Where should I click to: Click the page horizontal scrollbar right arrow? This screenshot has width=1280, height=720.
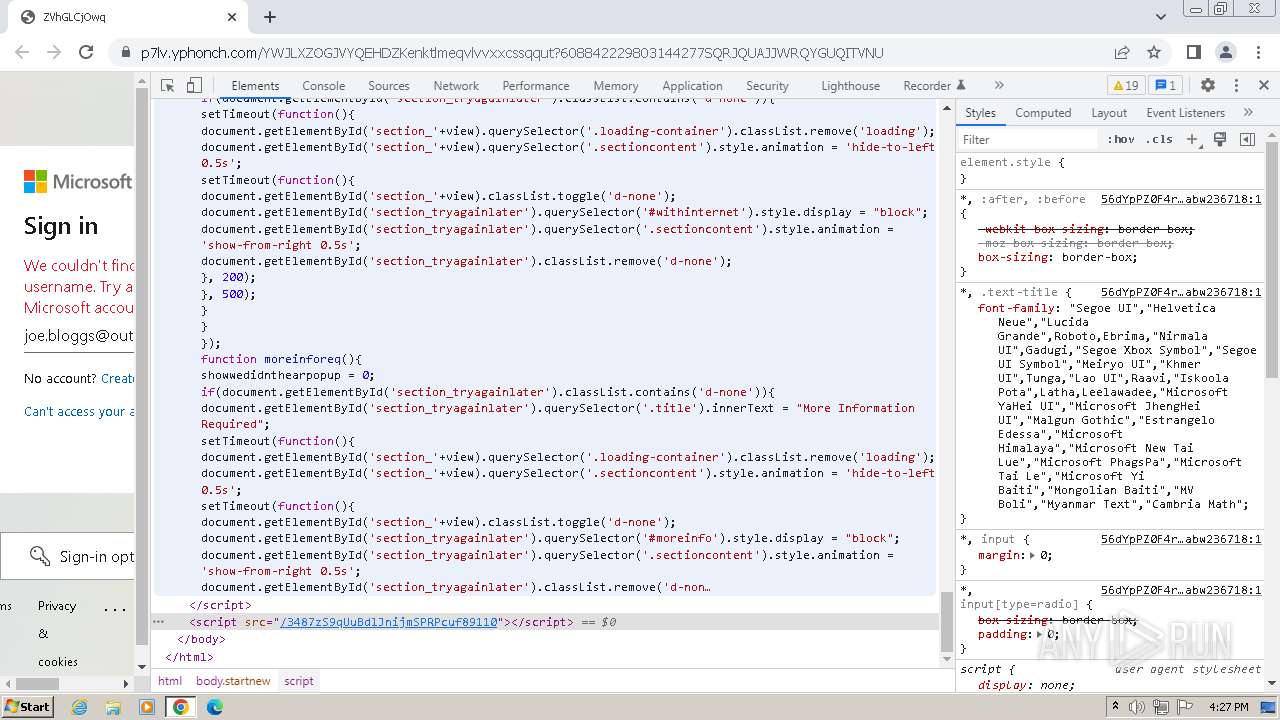coord(126,684)
